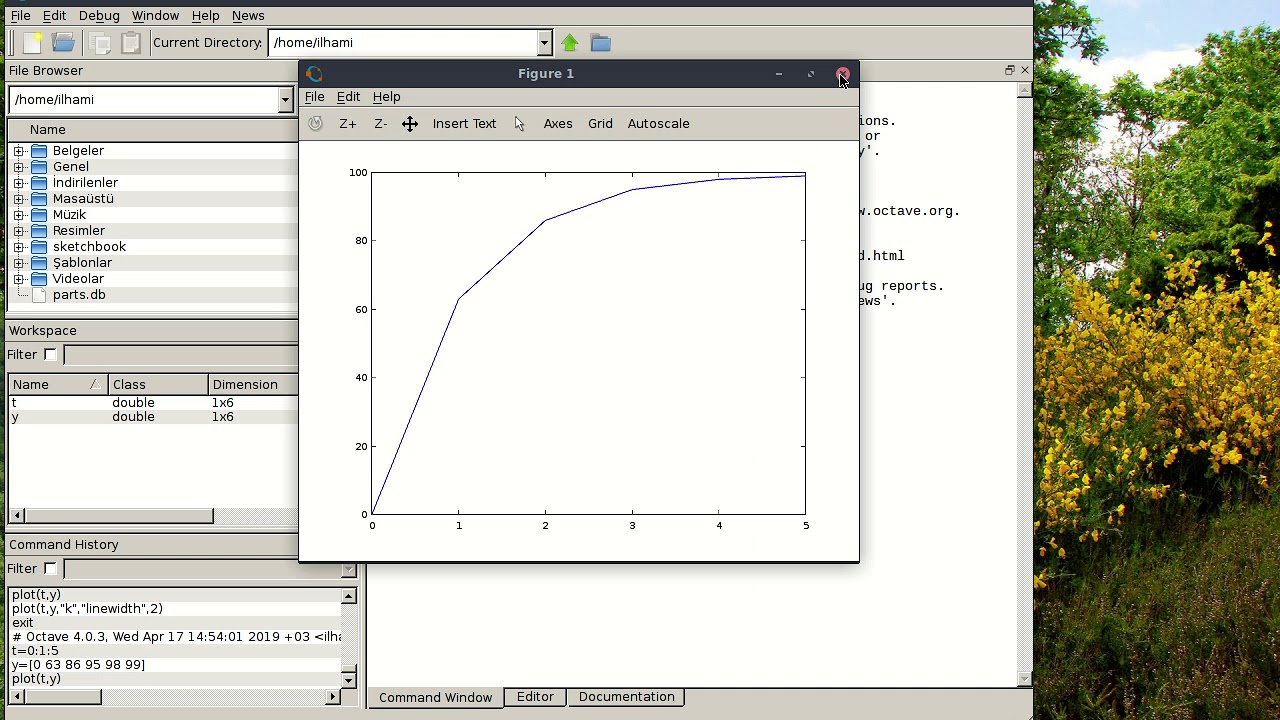The width and height of the screenshot is (1280, 720).
Task: Open the Window menu in Octave
Action: click(155, 16)
